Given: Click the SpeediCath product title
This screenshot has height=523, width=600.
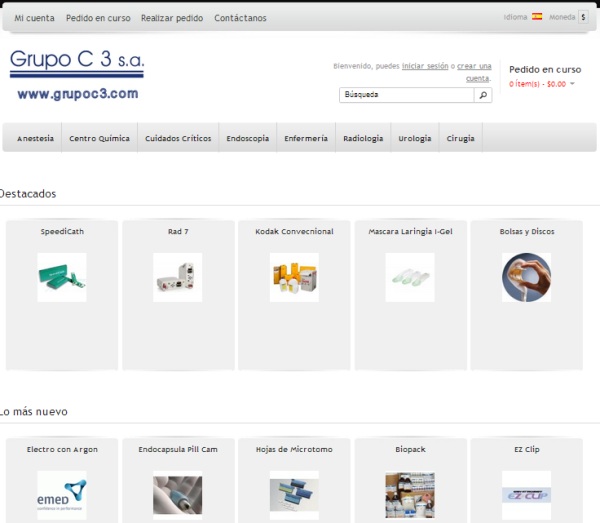Looking at the screenshot, I should pyautogui.click(x=62, y=231).
